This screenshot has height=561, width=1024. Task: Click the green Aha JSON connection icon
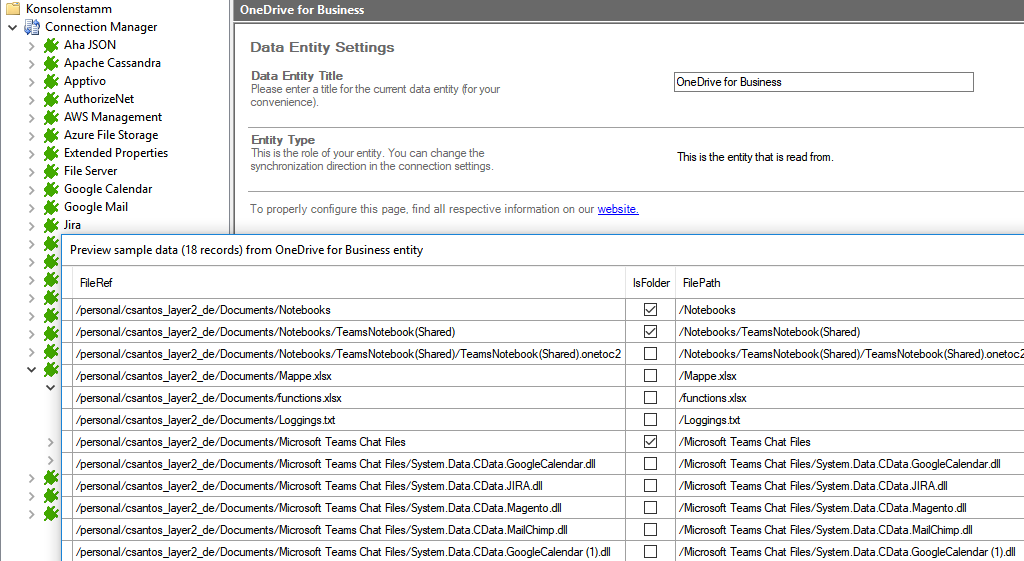pos(51,45)
